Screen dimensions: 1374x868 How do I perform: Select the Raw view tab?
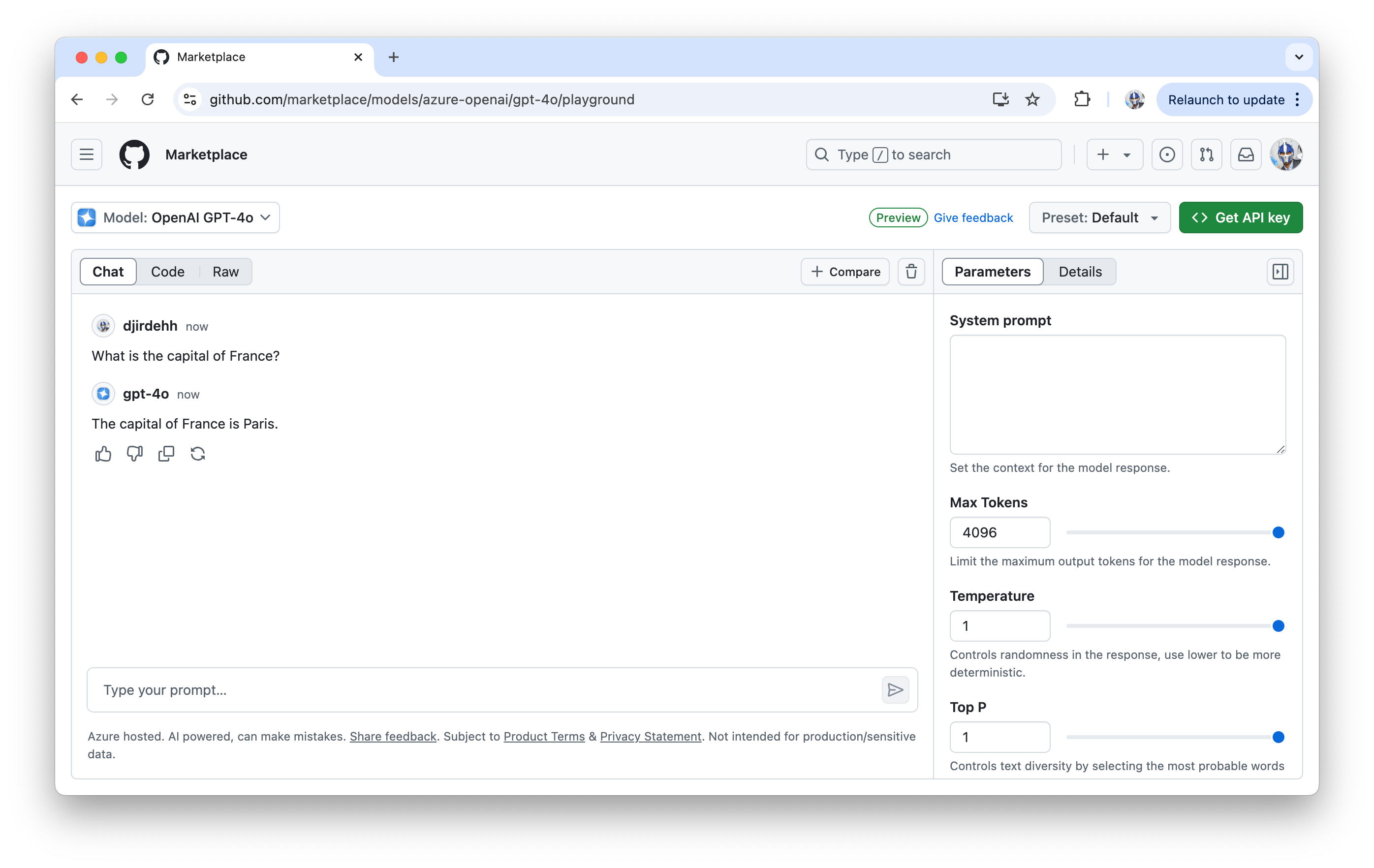[224, 271]
